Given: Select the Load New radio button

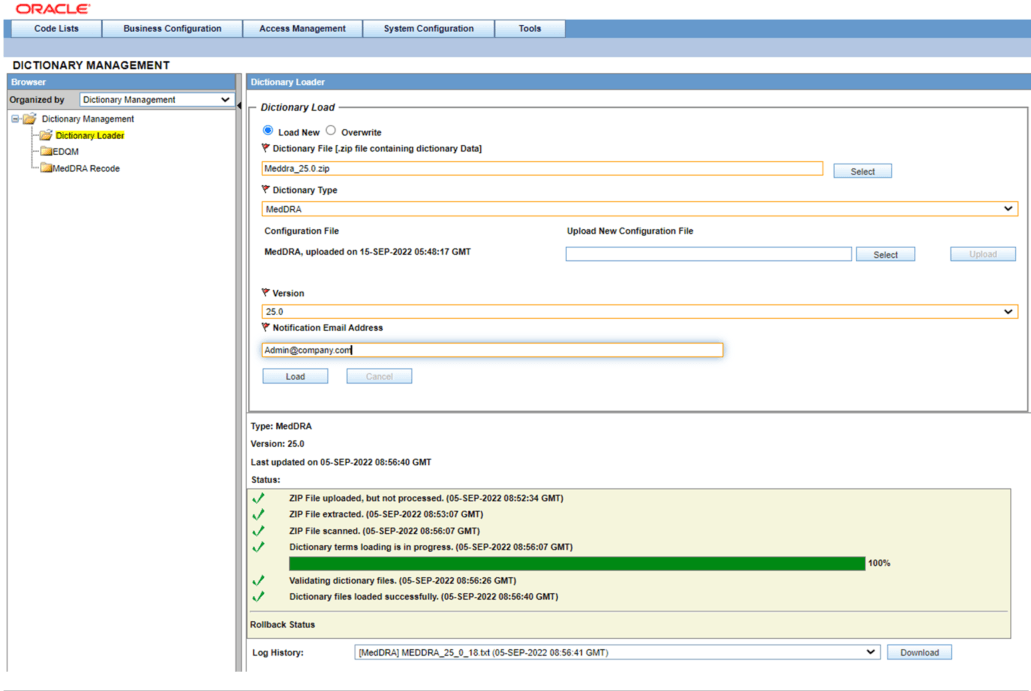Looking at the screenshot, I should (x=268, y=130).
